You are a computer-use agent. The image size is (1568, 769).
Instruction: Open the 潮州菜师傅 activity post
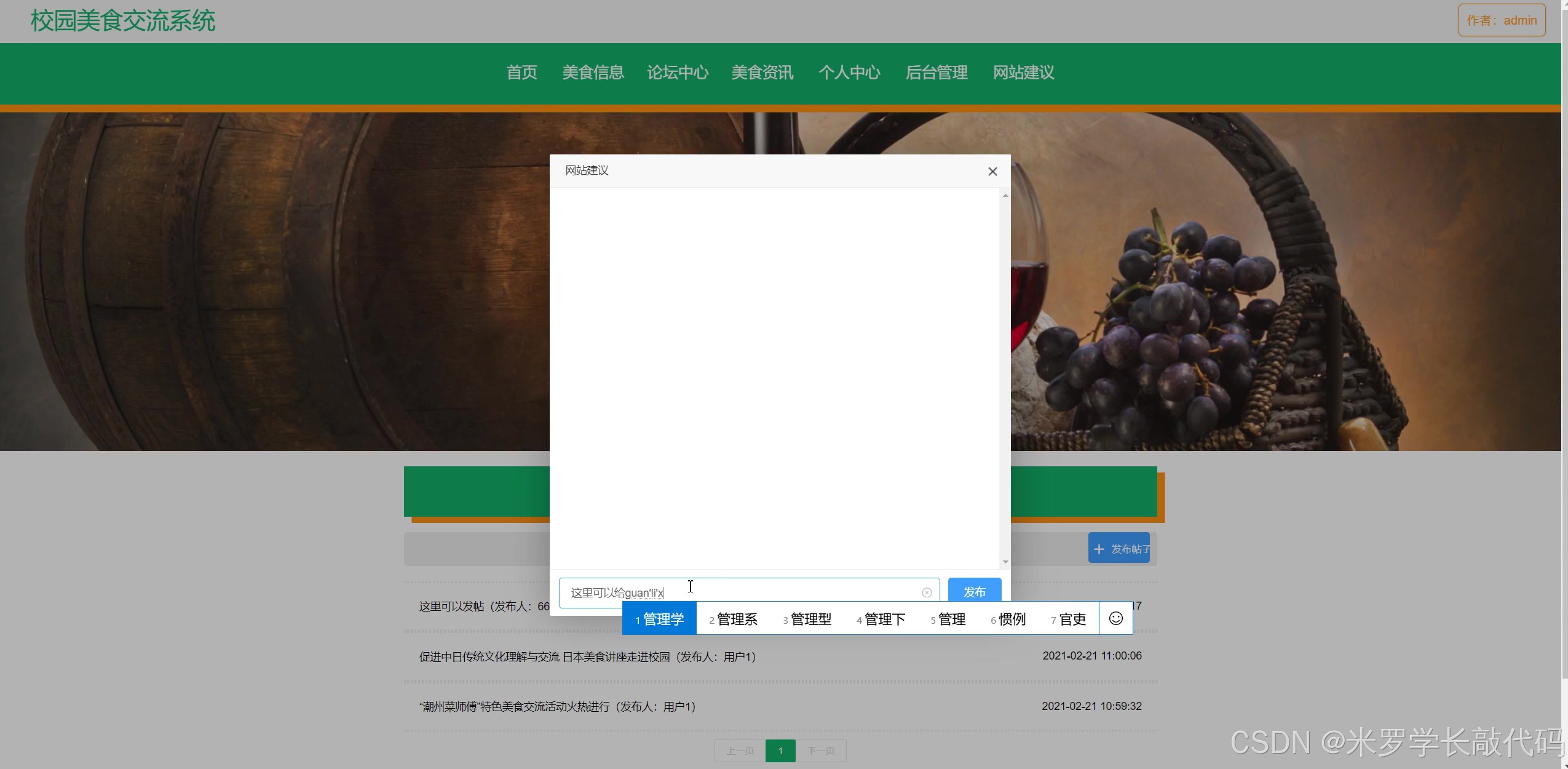pos(555,706)
